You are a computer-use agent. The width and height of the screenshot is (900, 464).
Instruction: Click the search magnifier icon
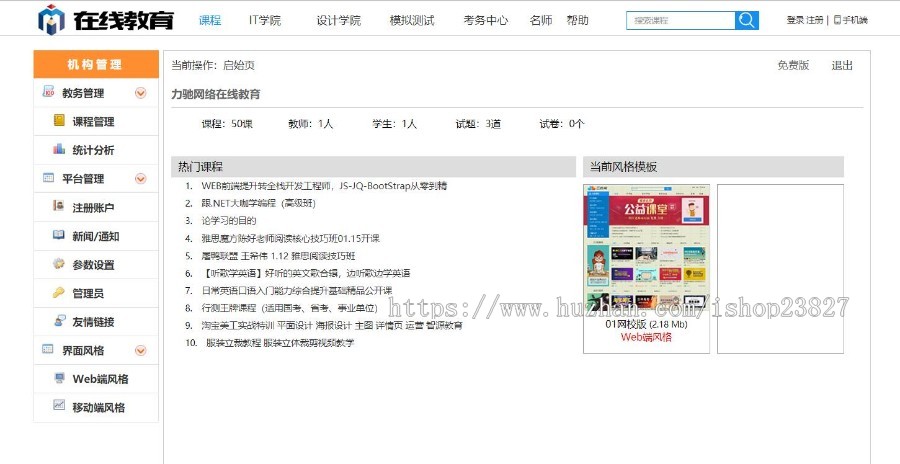pyautogui.click(x=746, y=20)
